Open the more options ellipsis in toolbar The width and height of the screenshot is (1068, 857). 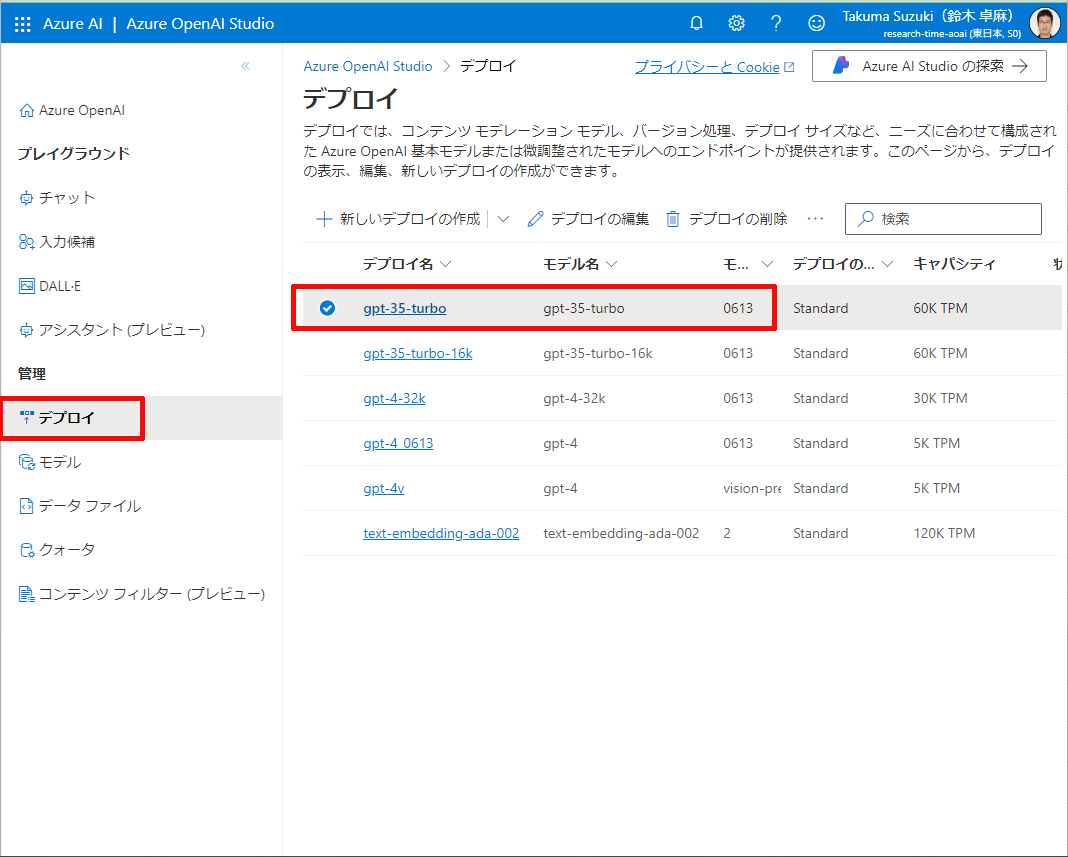click(816, 219)
